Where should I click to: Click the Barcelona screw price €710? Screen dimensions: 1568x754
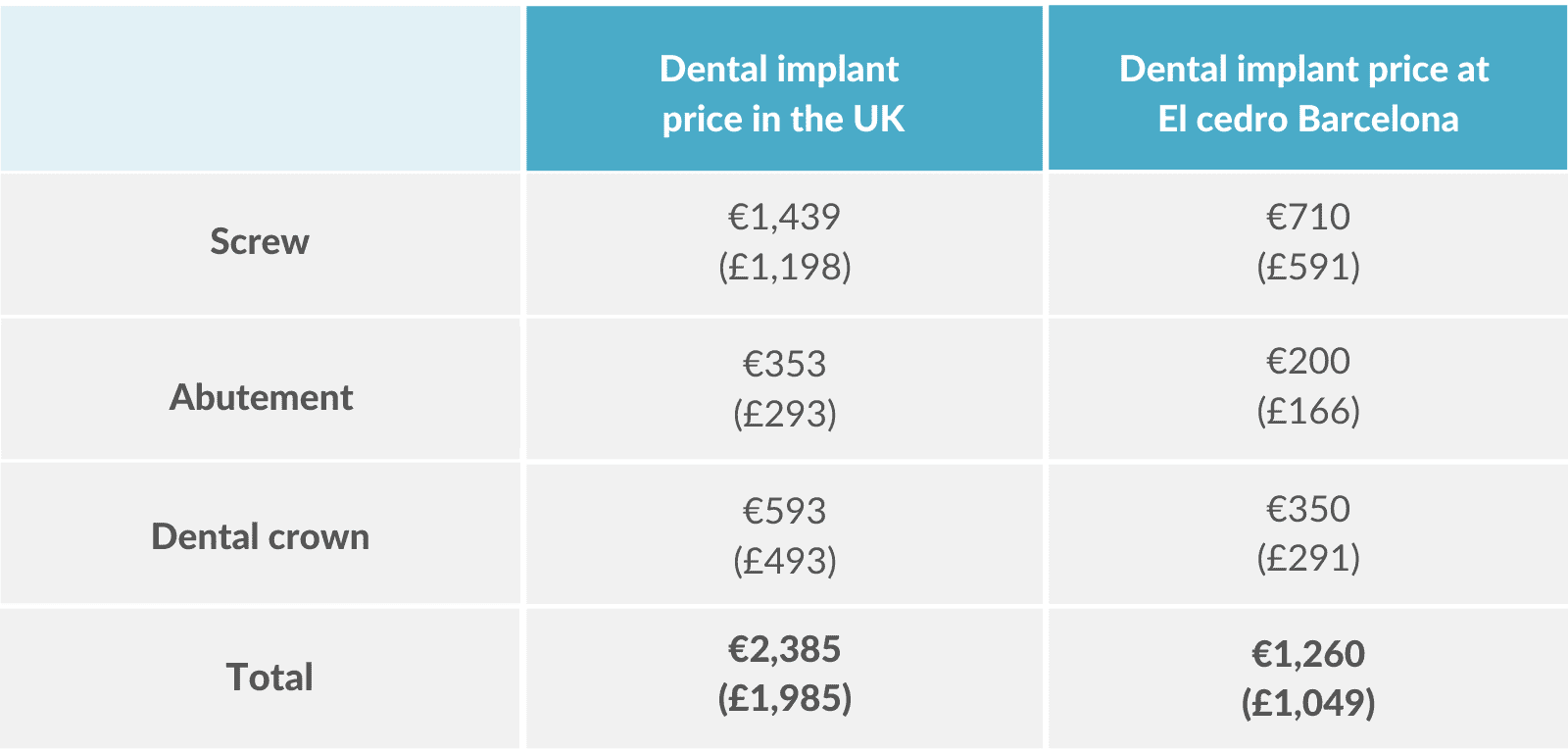(x=1307, y=217)
